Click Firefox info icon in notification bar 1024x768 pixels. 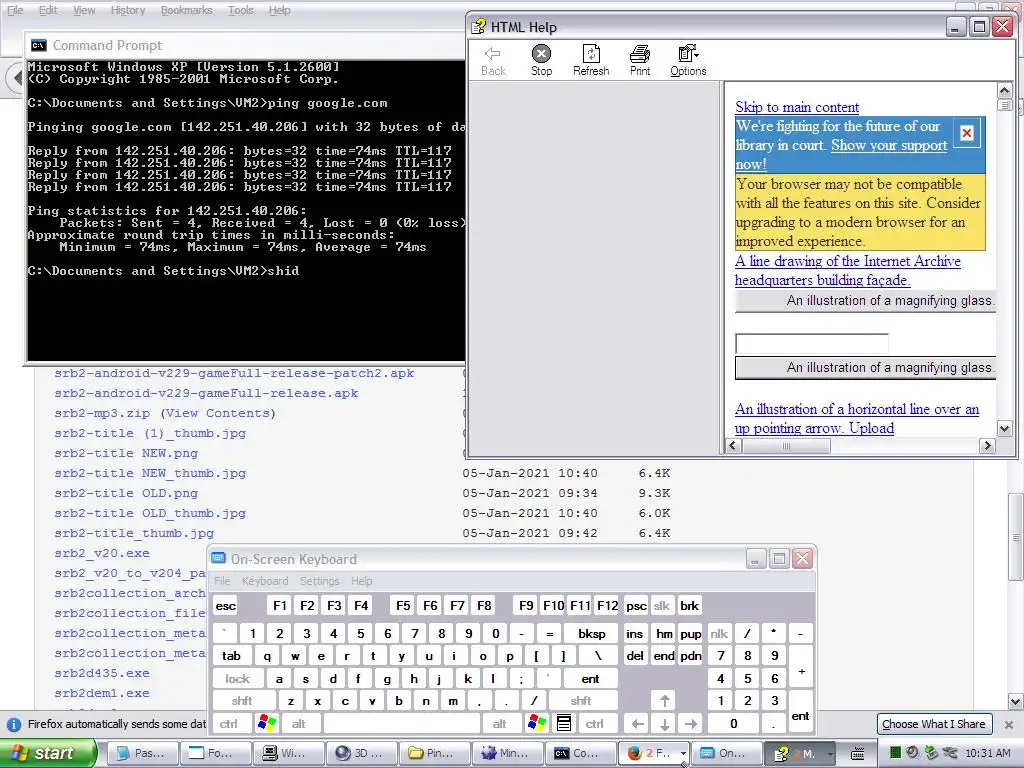coord(14,724)
